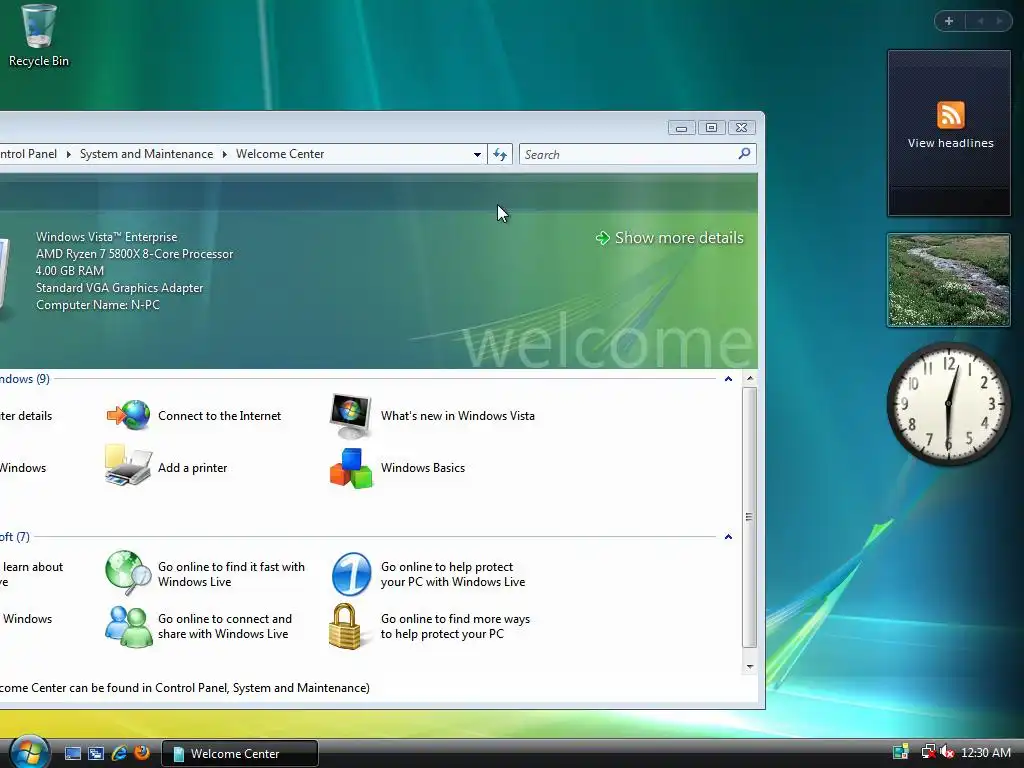Click the Windows Sidebar tray icon
1024x768 pixels.
901,752
